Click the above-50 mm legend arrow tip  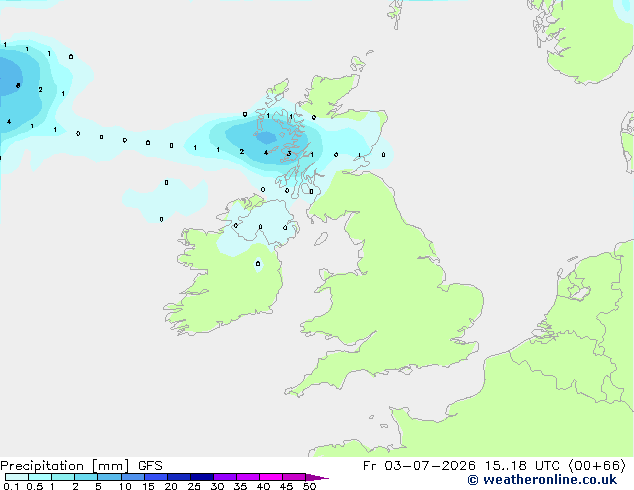317,478
